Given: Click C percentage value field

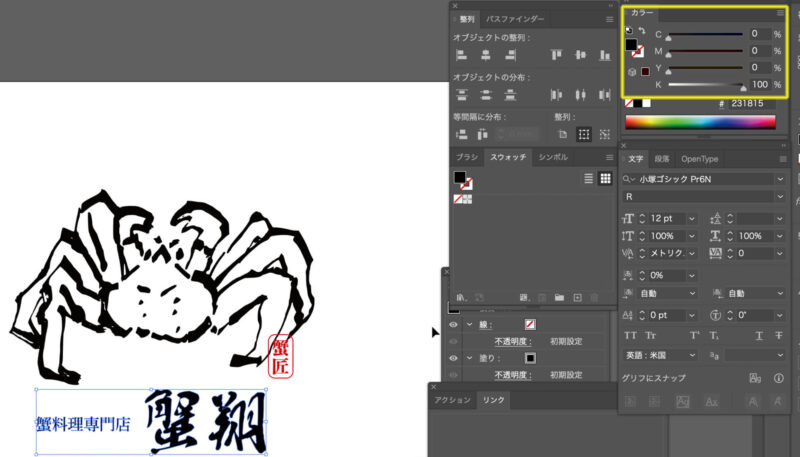Looking at the screenshot, I should click(760, 34).
